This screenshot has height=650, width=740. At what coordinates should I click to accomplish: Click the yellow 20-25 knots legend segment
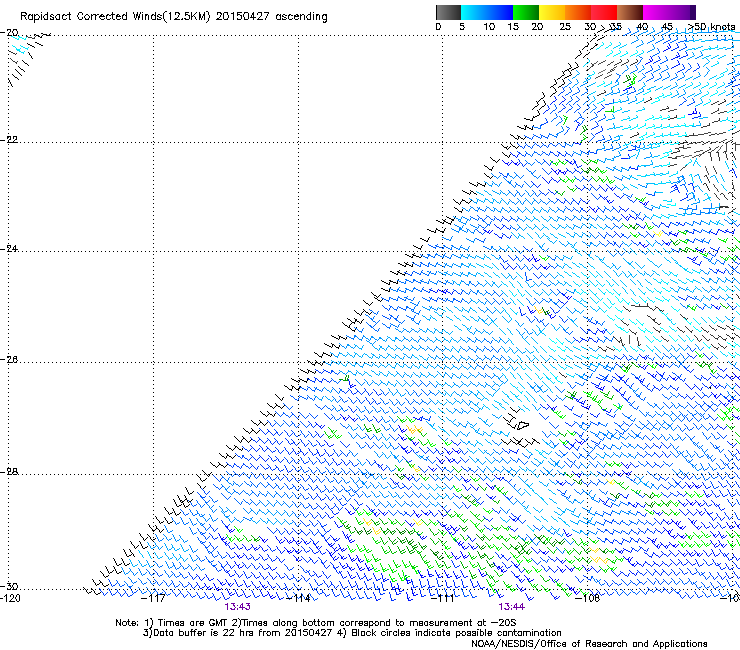click(552, 12)
